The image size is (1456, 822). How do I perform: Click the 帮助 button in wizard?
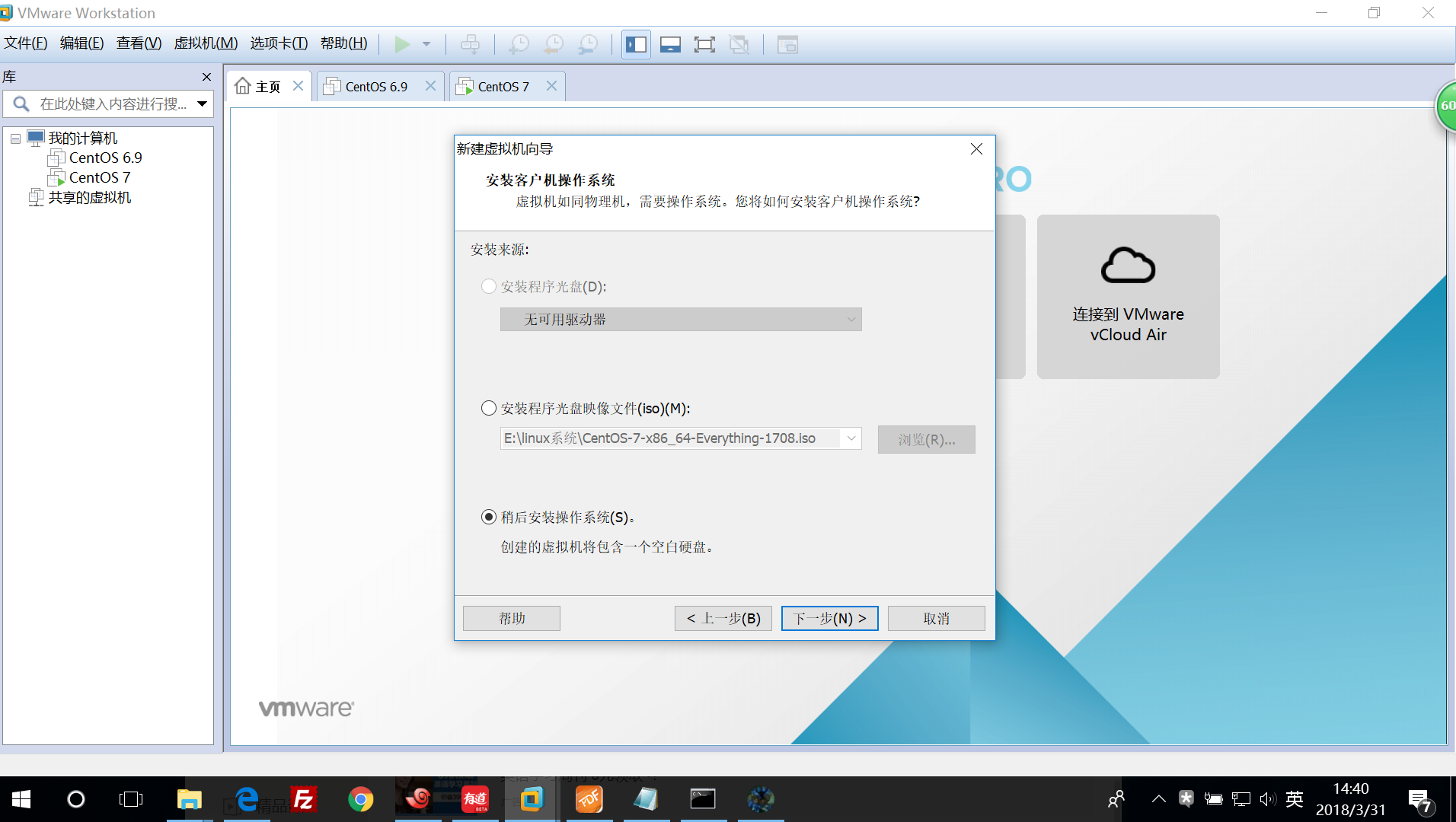coord(512,618)
